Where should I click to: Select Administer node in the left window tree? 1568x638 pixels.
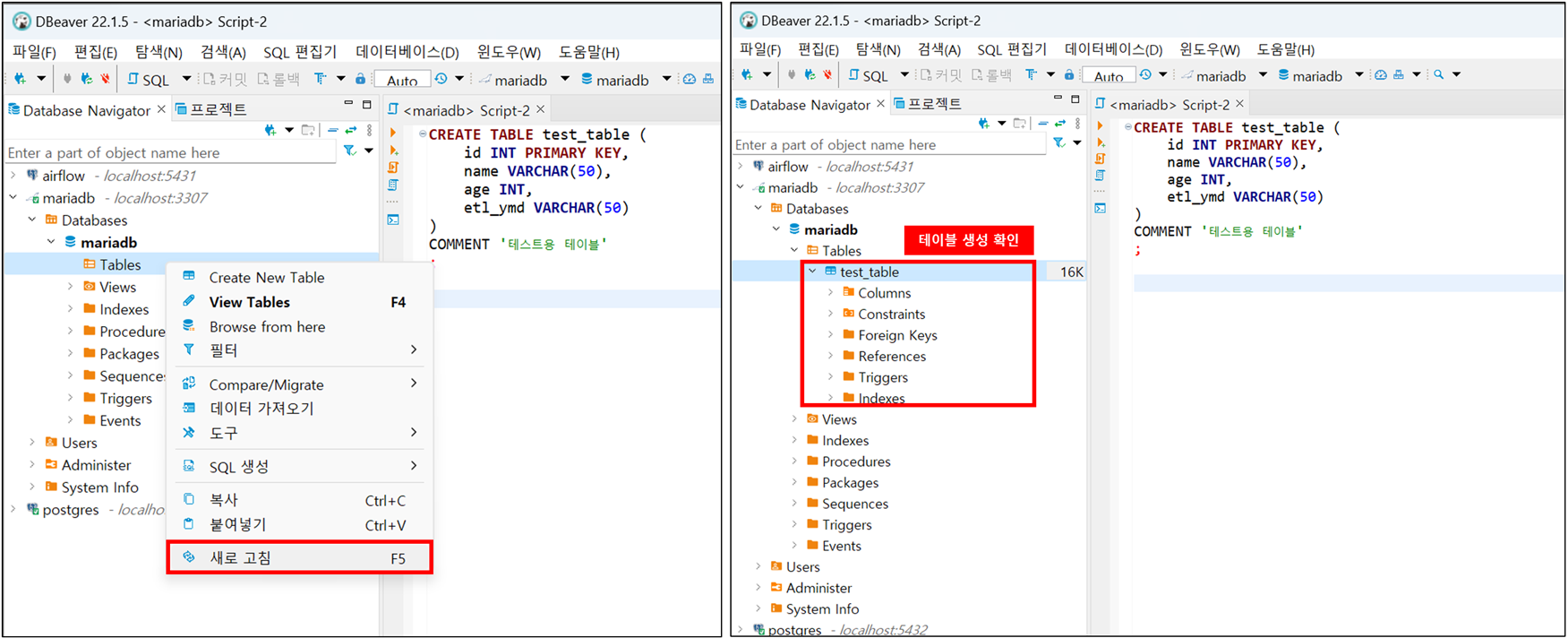tap(88, 465)
